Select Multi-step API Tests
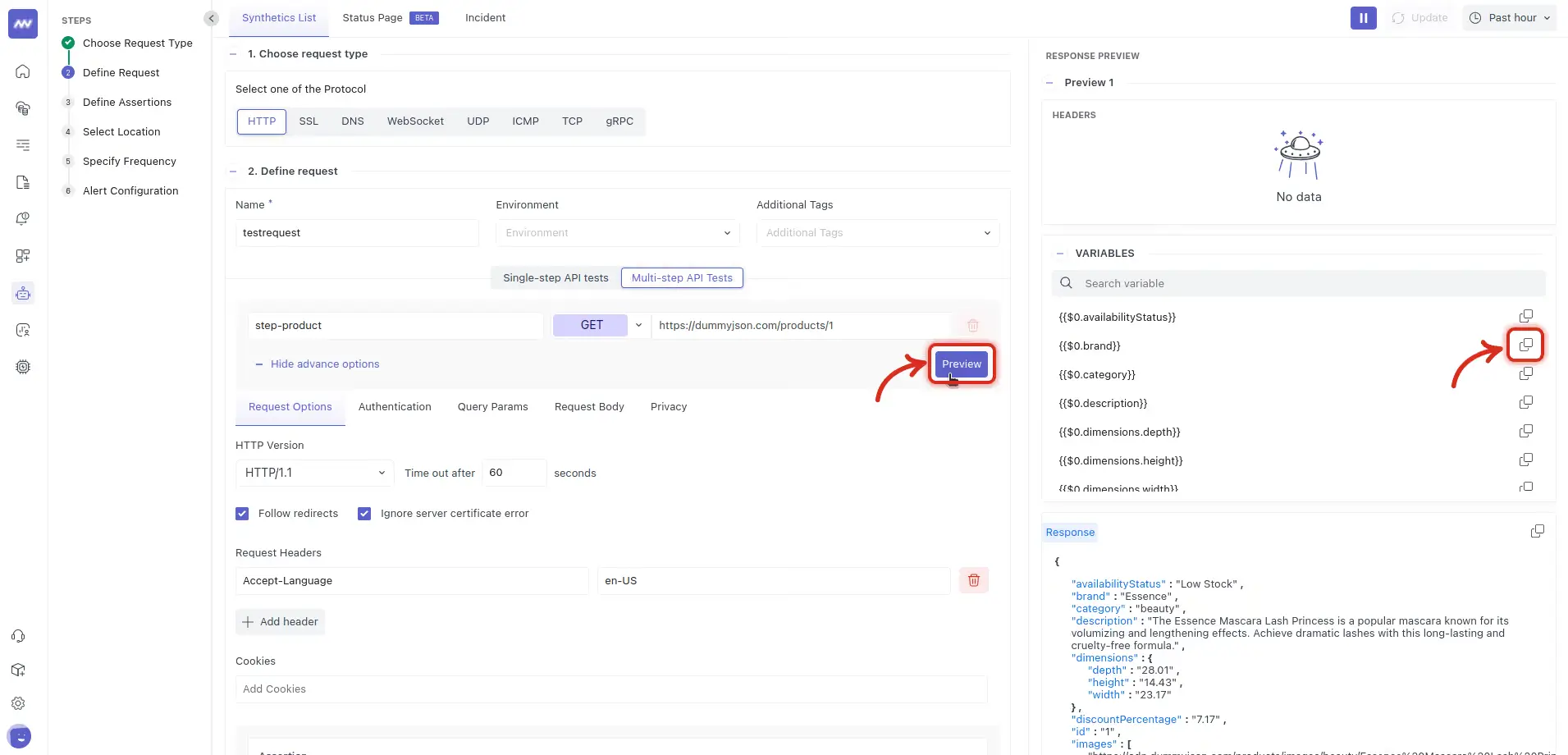Screen dimensions: 1568x755 tap(682, 278)
